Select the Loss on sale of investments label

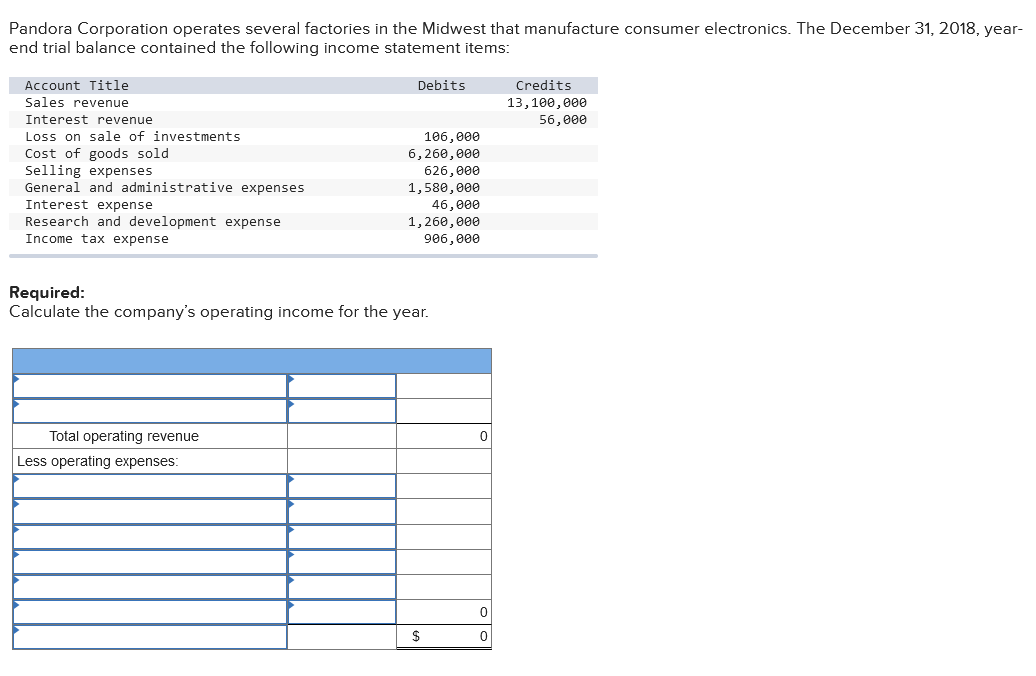click(x=133, y=137)
